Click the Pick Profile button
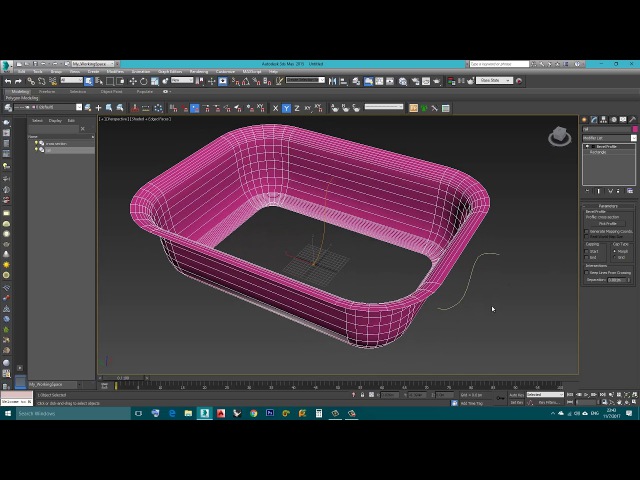640x480 pixels. [608, 223]
